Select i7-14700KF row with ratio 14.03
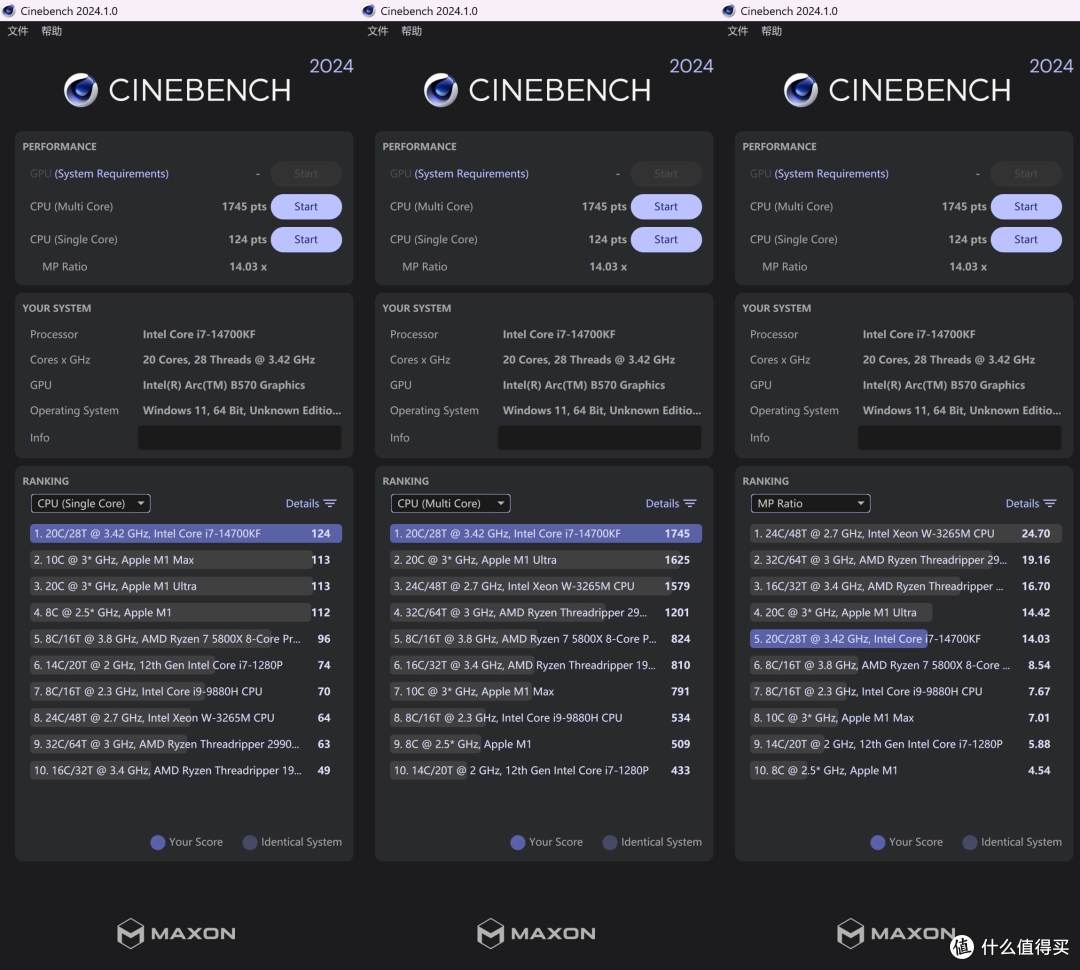1080x970 pixels. point(906,639)
